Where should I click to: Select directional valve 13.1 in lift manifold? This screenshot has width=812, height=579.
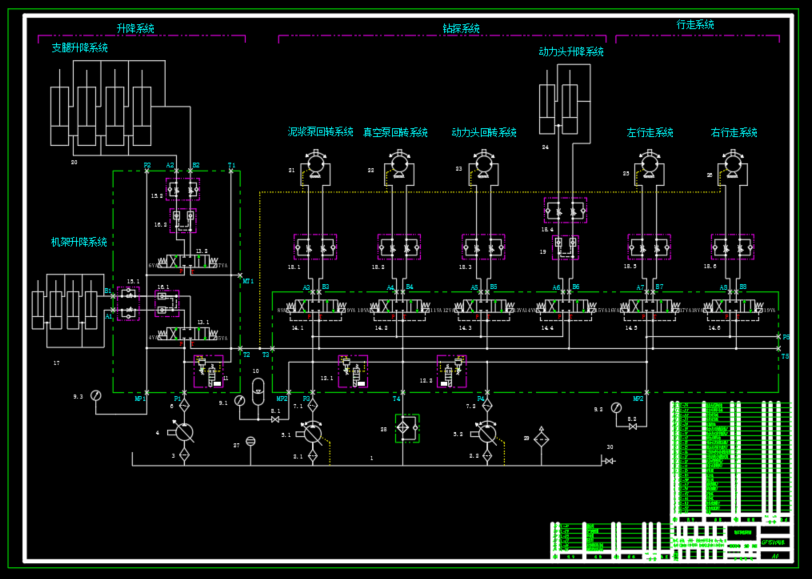[187, 335]
